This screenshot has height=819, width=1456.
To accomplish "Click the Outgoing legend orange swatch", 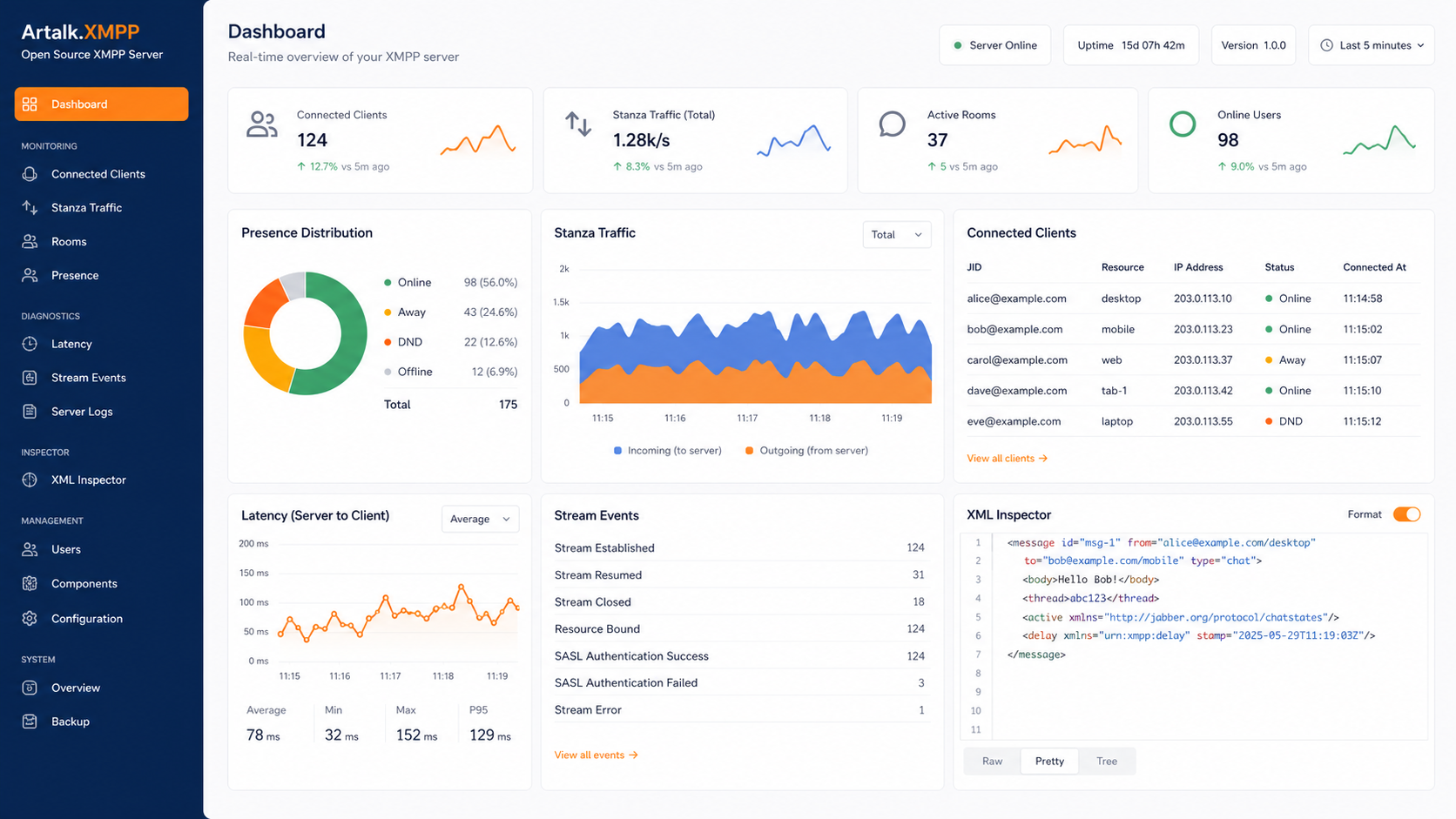I will point(749,451).
